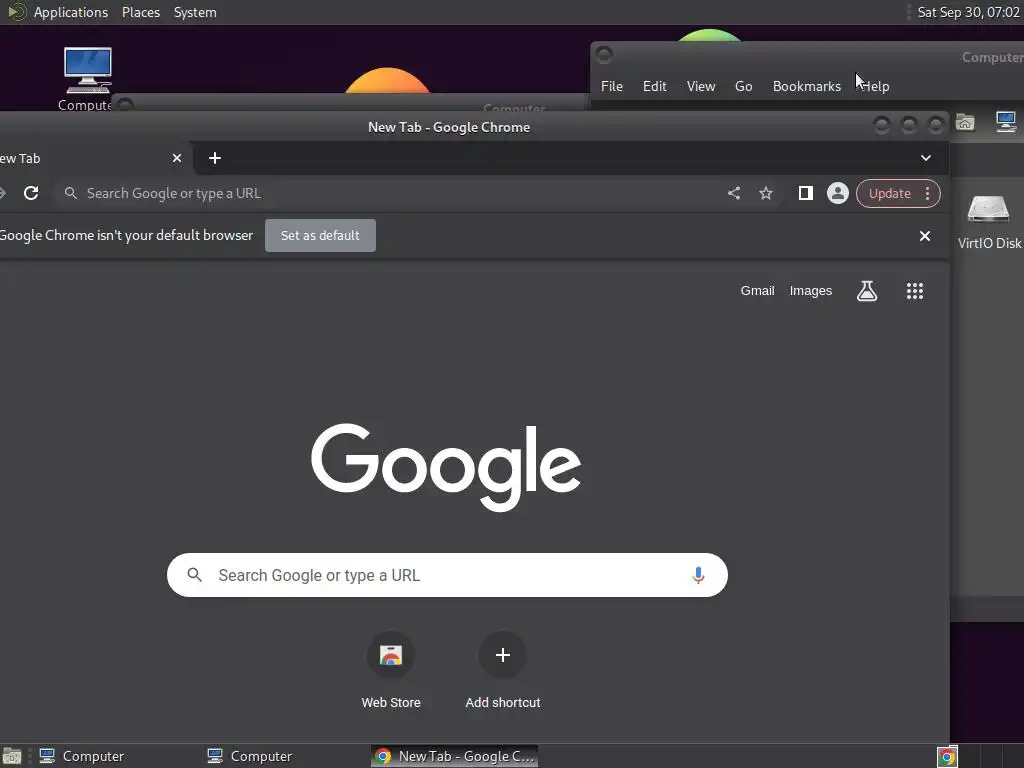1024x768 pixels.
Task: Open the Images link
Action: coord(810,291)
